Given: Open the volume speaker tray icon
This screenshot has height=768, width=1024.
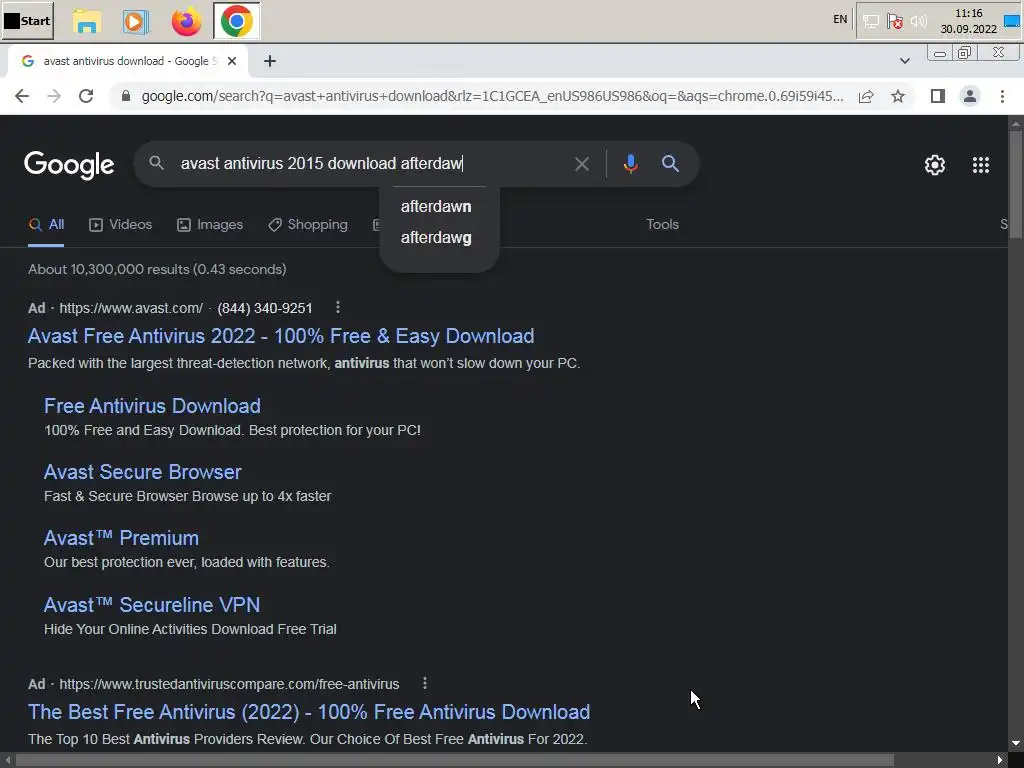Looking at the screenshot, I should 919,22.
